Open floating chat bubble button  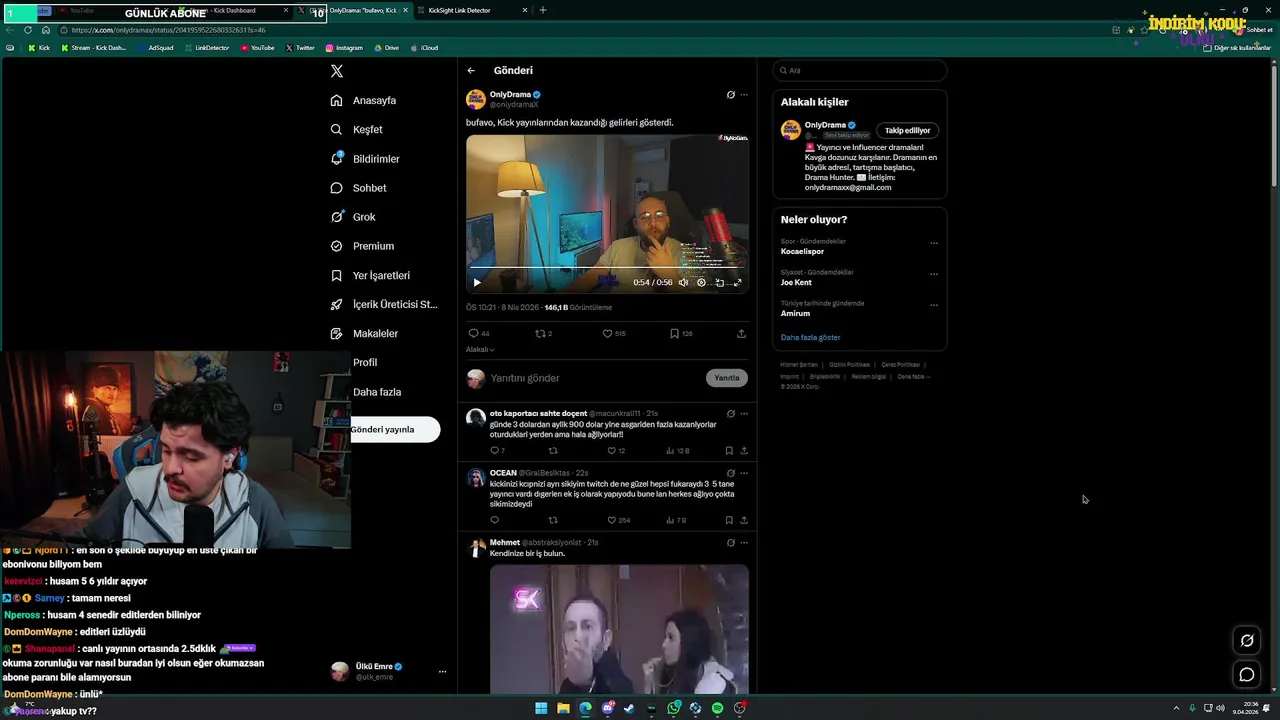[1247, 675]
